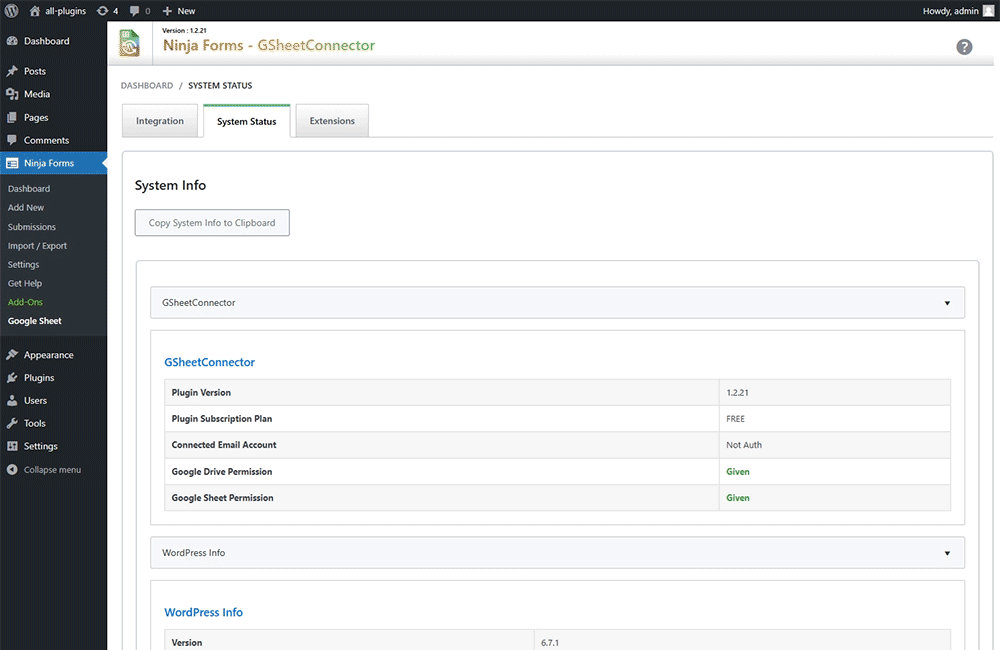Open the green Add-Ons submenu item
This screenshot has height=650, width=1000.
tap(26, 302)
